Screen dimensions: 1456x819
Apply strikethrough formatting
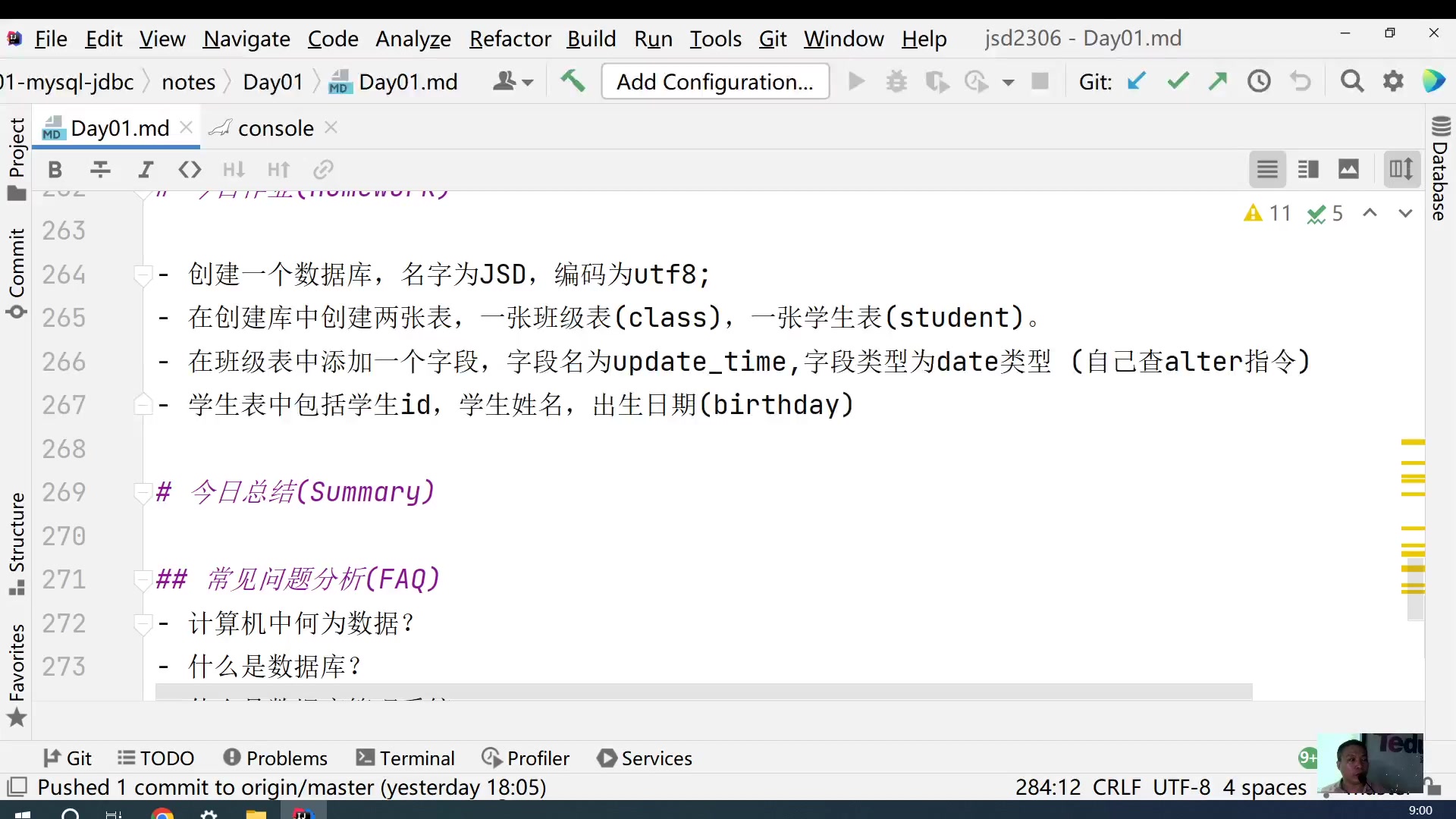click(100, 170)
